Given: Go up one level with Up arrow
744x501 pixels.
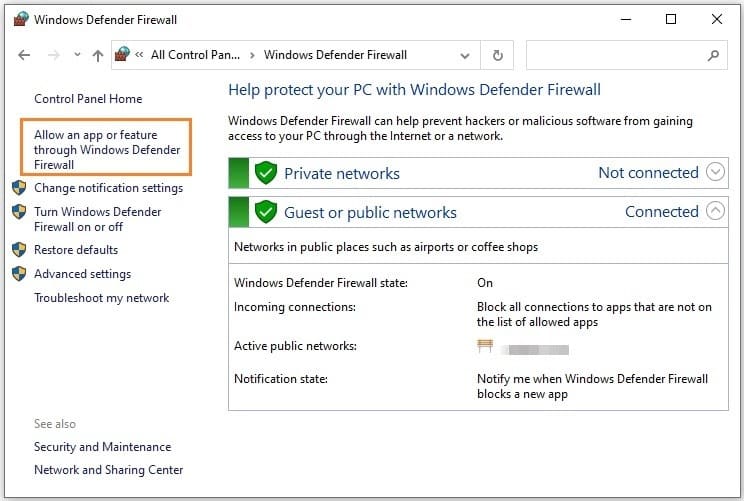Looking at the screenshot, I should [98, 56].
